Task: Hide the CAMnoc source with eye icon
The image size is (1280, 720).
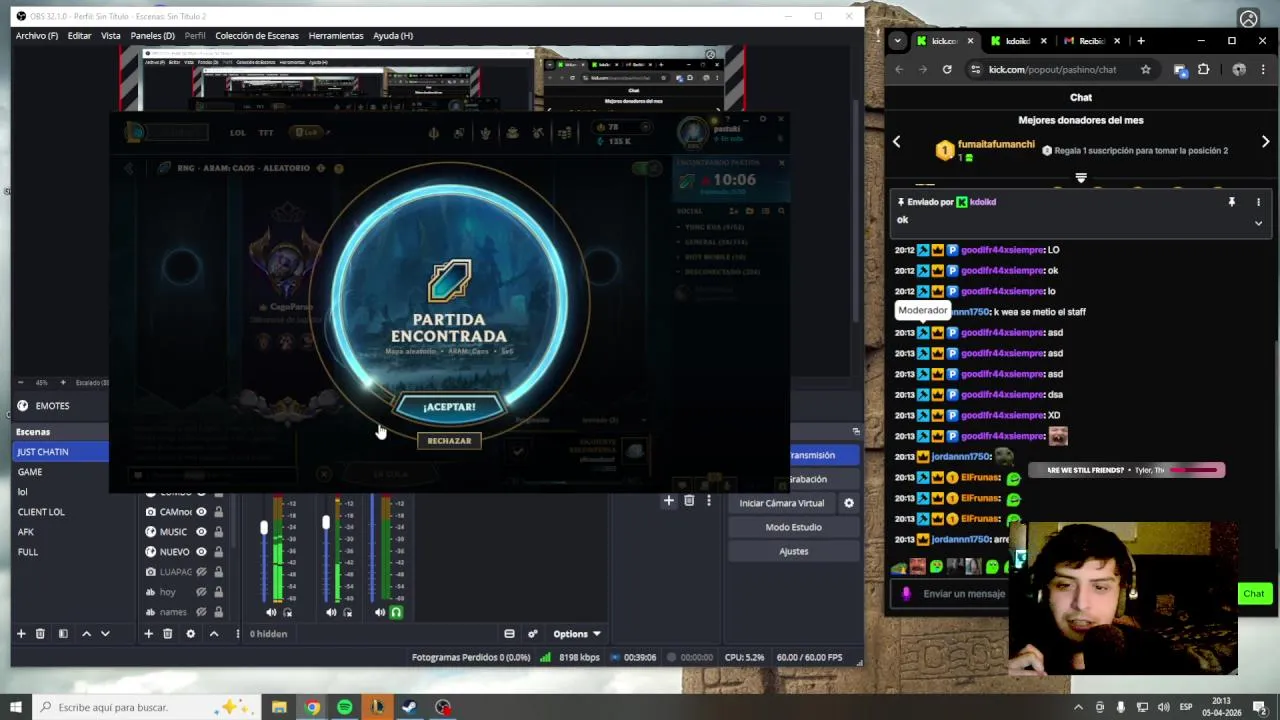Action: click(x=201, y=512)
